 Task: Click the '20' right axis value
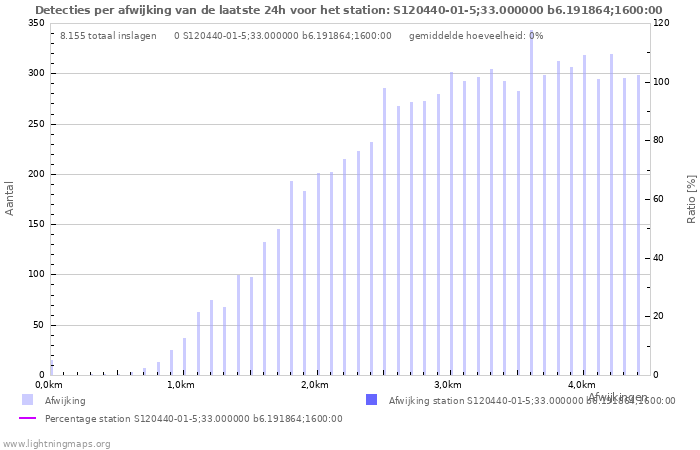pos(658,316)
